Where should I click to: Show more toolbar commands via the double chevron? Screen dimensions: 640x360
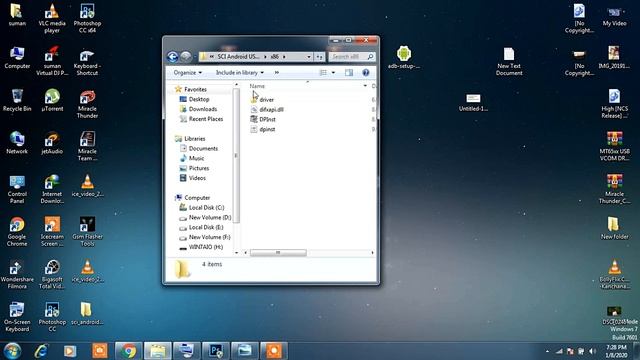pyautogui.click(x=277, y=73)
